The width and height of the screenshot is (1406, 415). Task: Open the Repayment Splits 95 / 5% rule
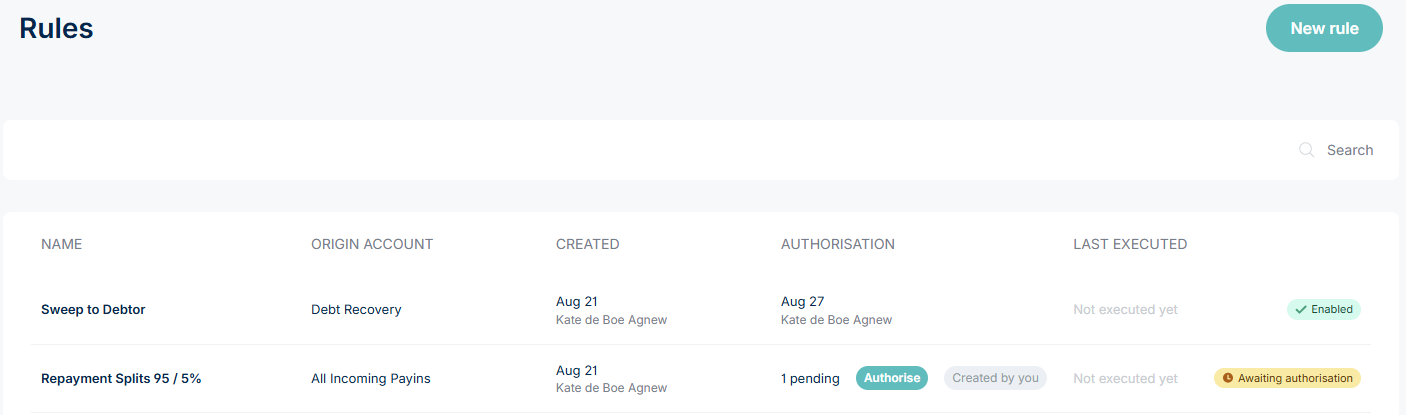point(121,379)
